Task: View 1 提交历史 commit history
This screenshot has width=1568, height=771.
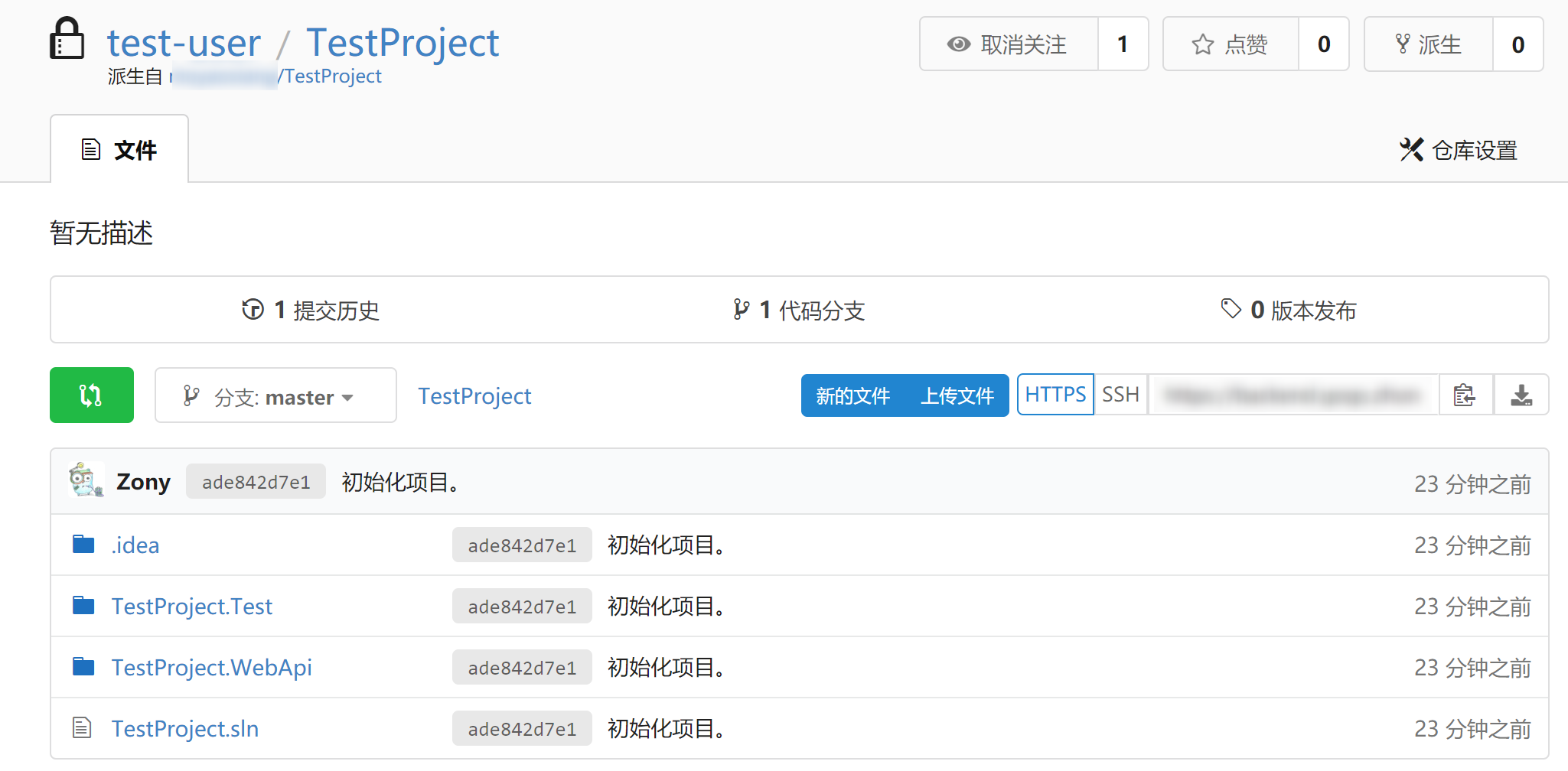Action: (311, 310)
